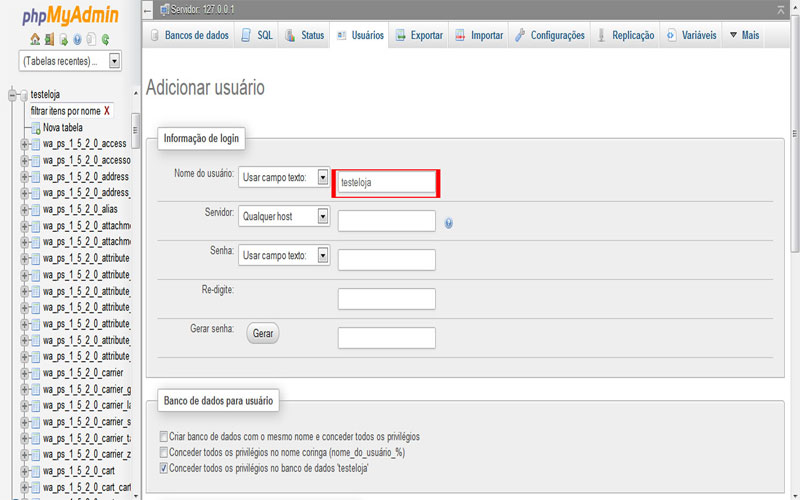This screenshot has width=800, height=500.
Task: Click the Gerar password button
Action: pyautogui.click(x=263, y=333)
